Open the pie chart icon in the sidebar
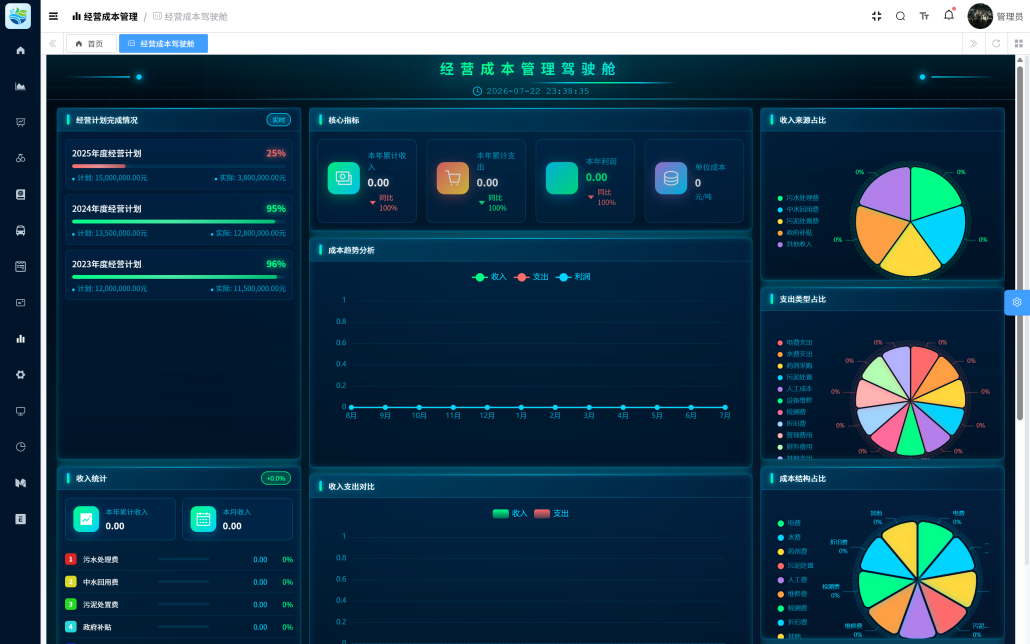Screen dimensions: 1030x644 [x=20, y=447]
